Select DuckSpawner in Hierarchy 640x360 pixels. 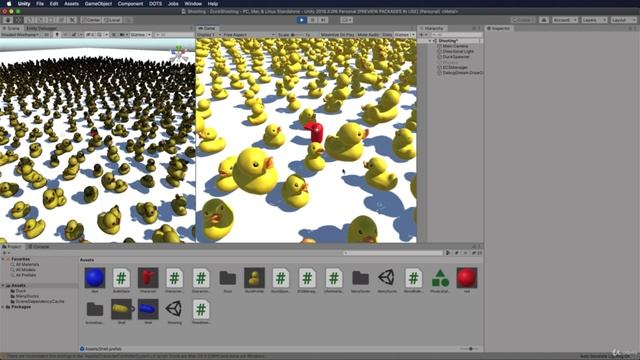(x=456, y=57)
